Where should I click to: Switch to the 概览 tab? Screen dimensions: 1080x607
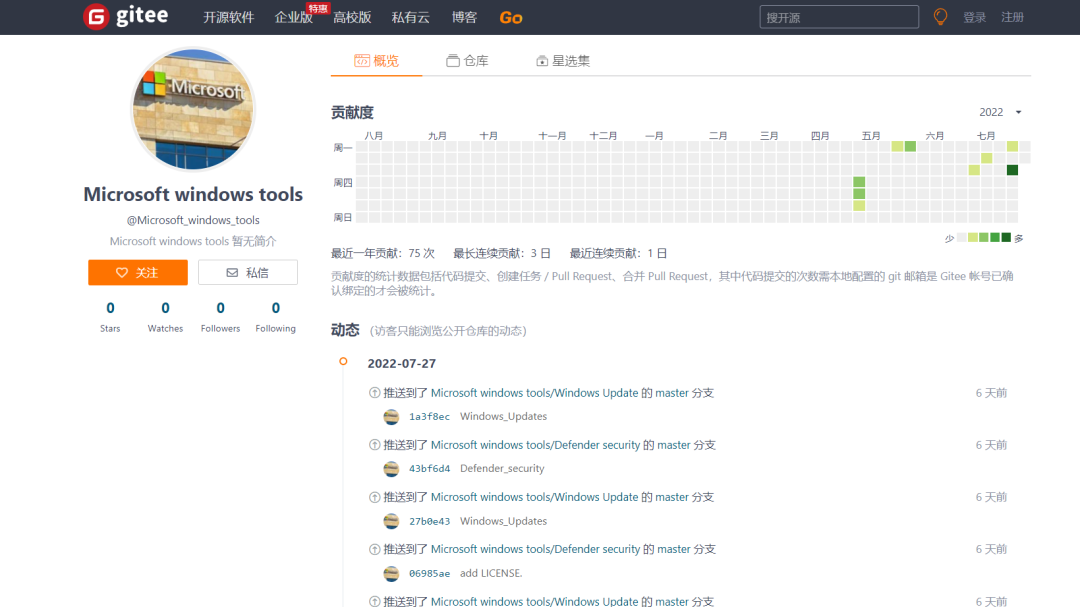pyautogui.click(x=377, y=61)
